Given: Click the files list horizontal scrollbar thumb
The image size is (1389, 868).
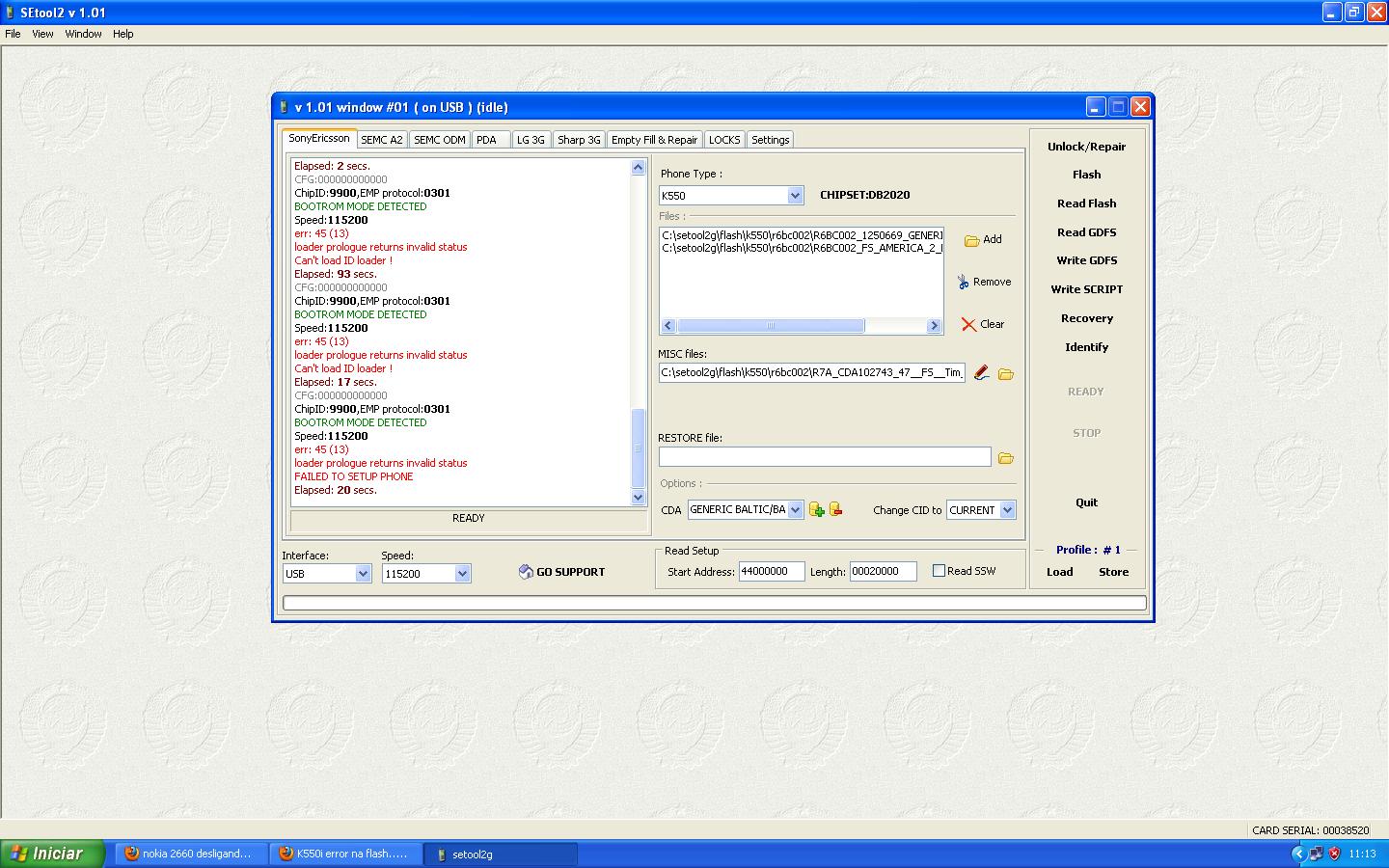Looking at the screenshot, I should (x=770, y=326).
